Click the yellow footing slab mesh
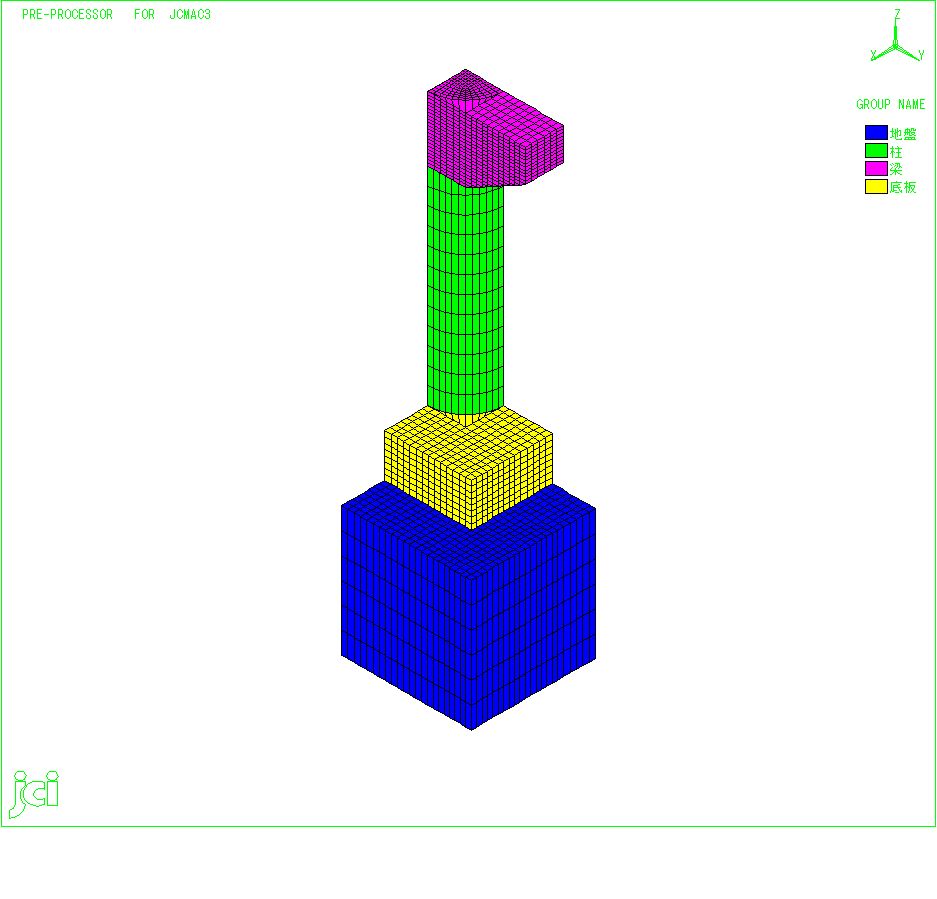This screenshot has height=899, width=937. click(x=468, y=467)
